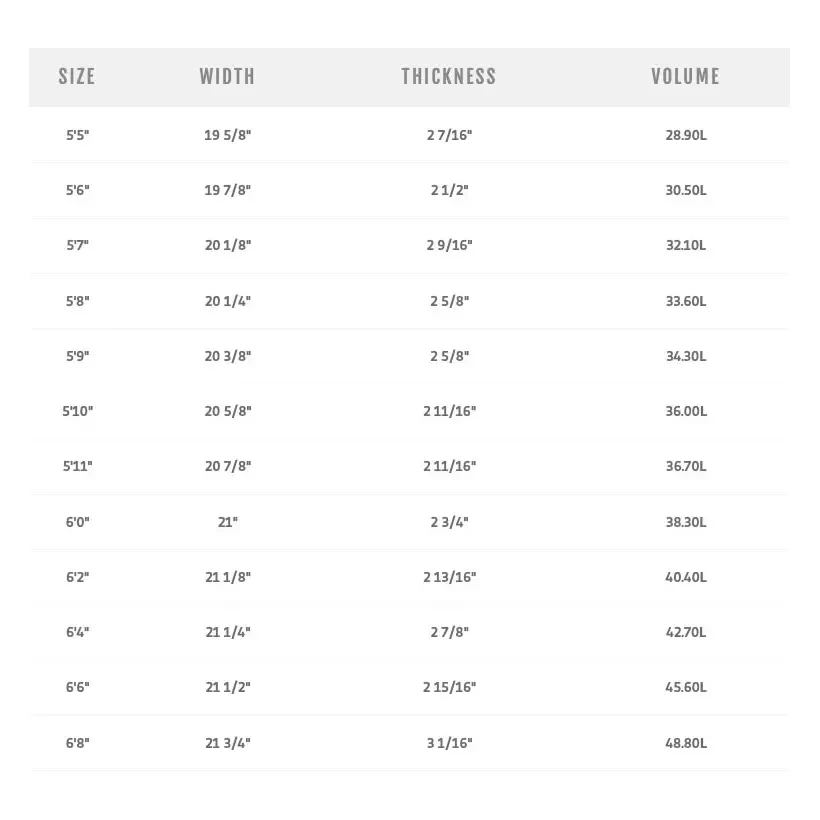Select the 36.00L volume cell
Image resolution: width=820 pixels, height=820 pixels.
[686, 411]
